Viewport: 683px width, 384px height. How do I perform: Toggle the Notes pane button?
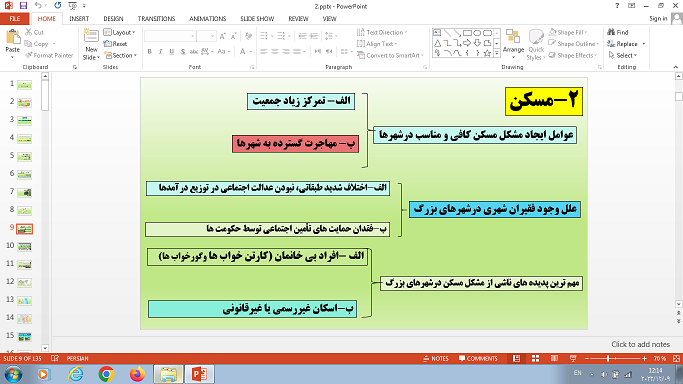pos(436,358)
